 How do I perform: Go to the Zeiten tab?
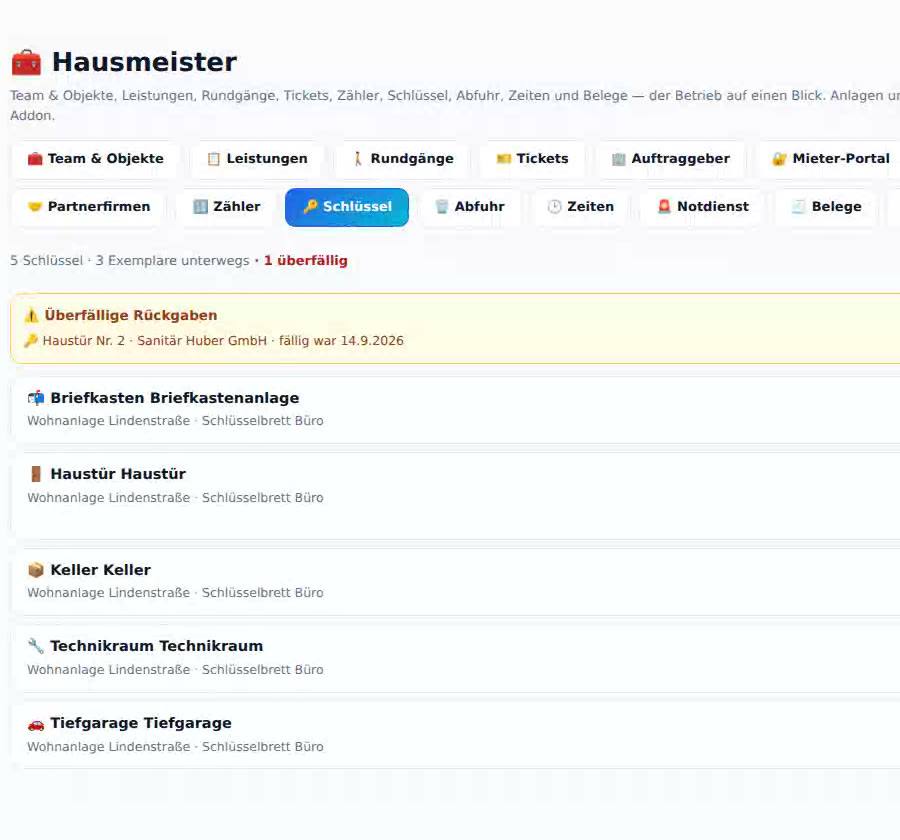tap(580, 207)
